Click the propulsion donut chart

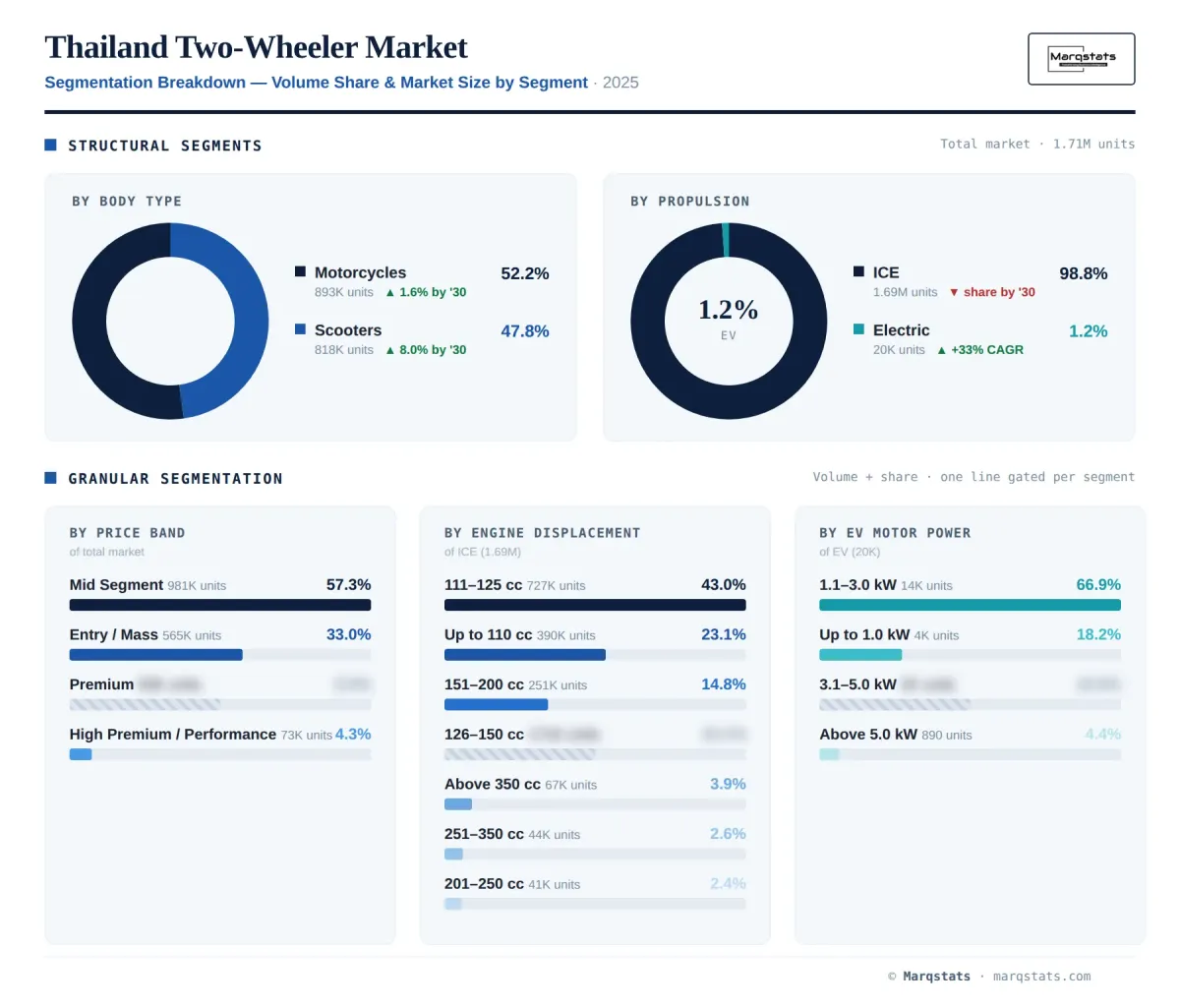pyautogui.click(x=729, y=321)
